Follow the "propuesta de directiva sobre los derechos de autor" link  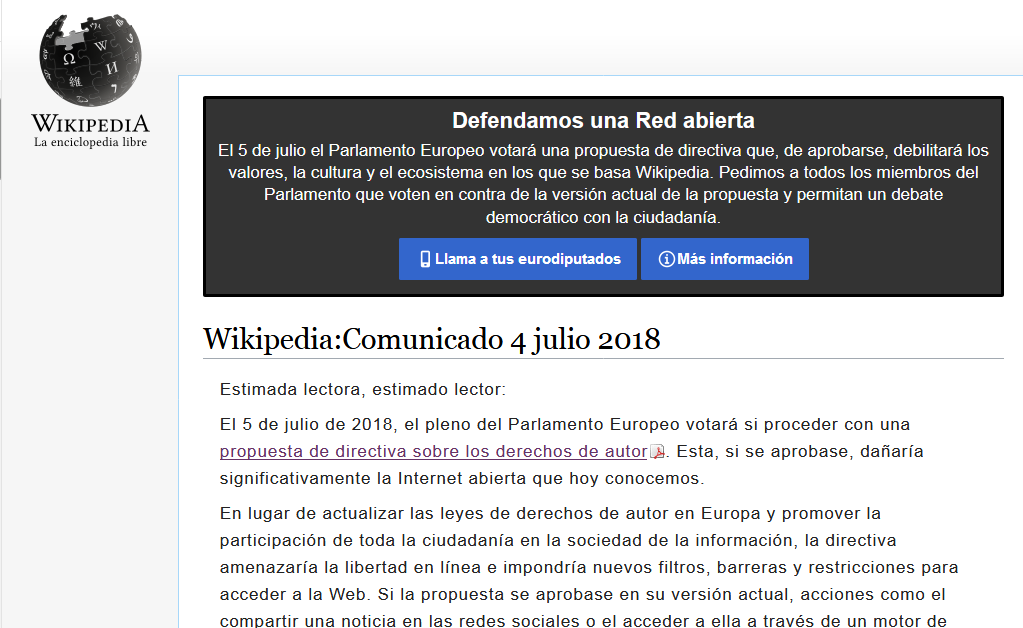point(433,451)
